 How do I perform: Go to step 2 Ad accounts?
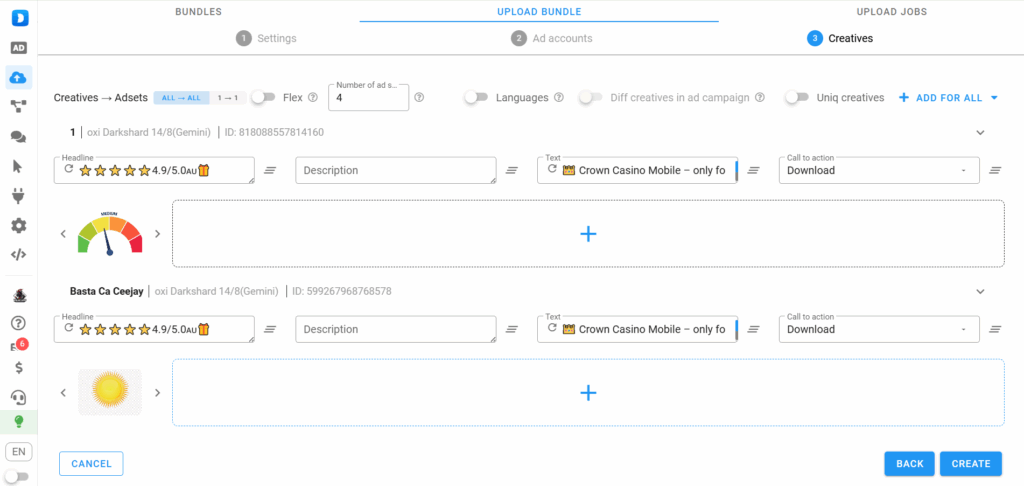552,39
